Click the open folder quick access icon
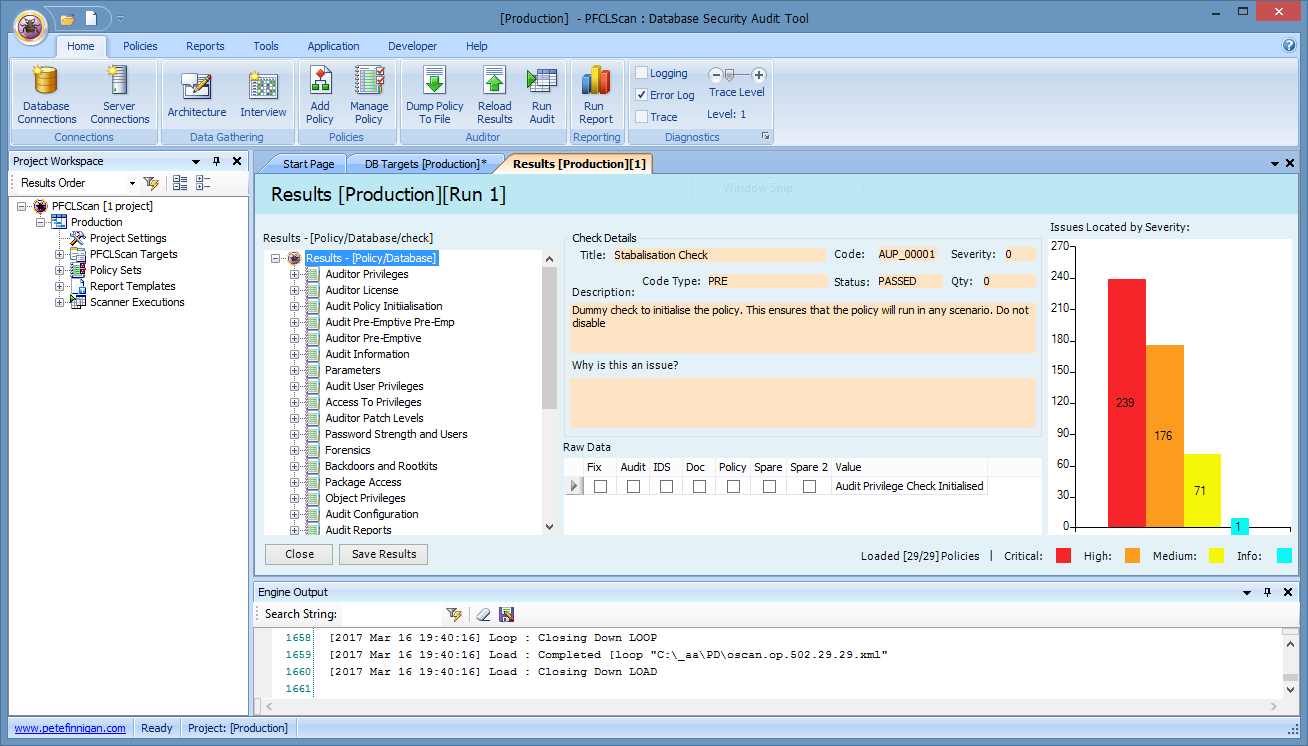The width and height of the screenshot is (1308, 746). point(68,18)
